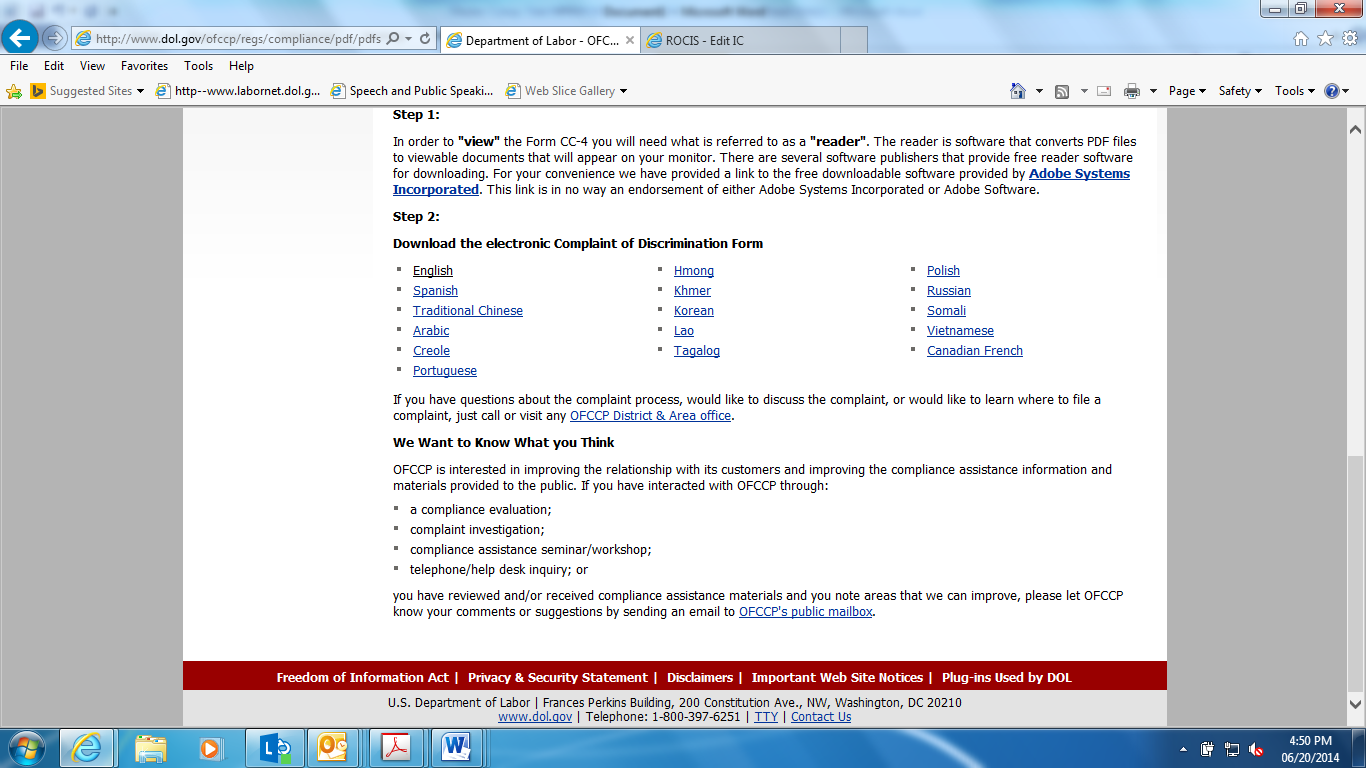
Task: Open the Favorites star at the window's top-right corner
Action: pos(1325,39)
